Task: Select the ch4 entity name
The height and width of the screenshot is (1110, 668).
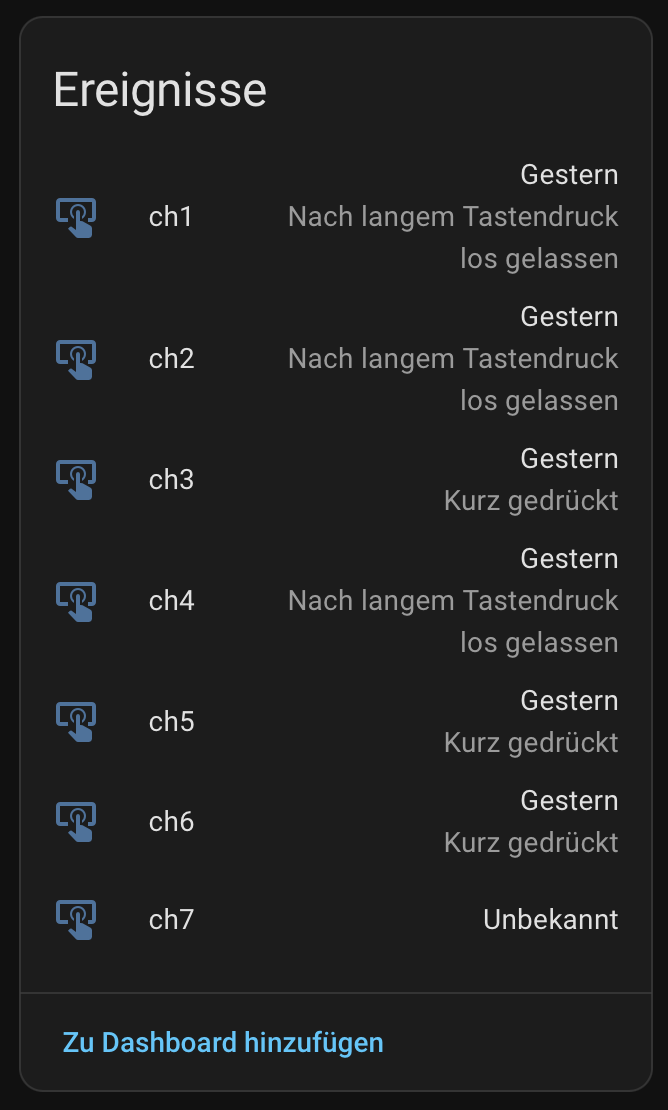Action: pos(171,601)
